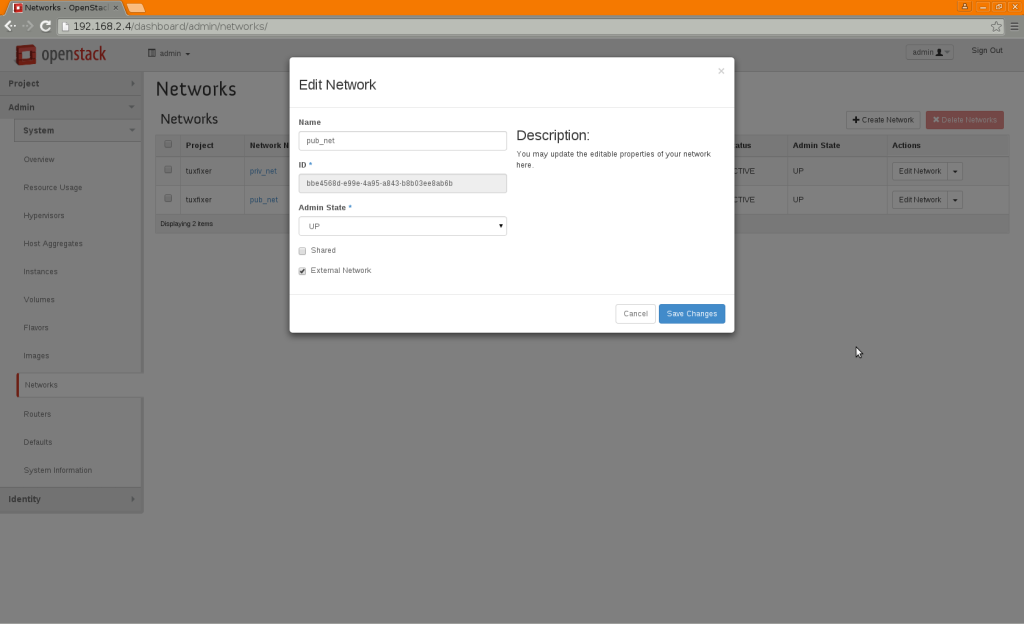
Task: Enable the Shared checkbox
Action: coord(302,250)
